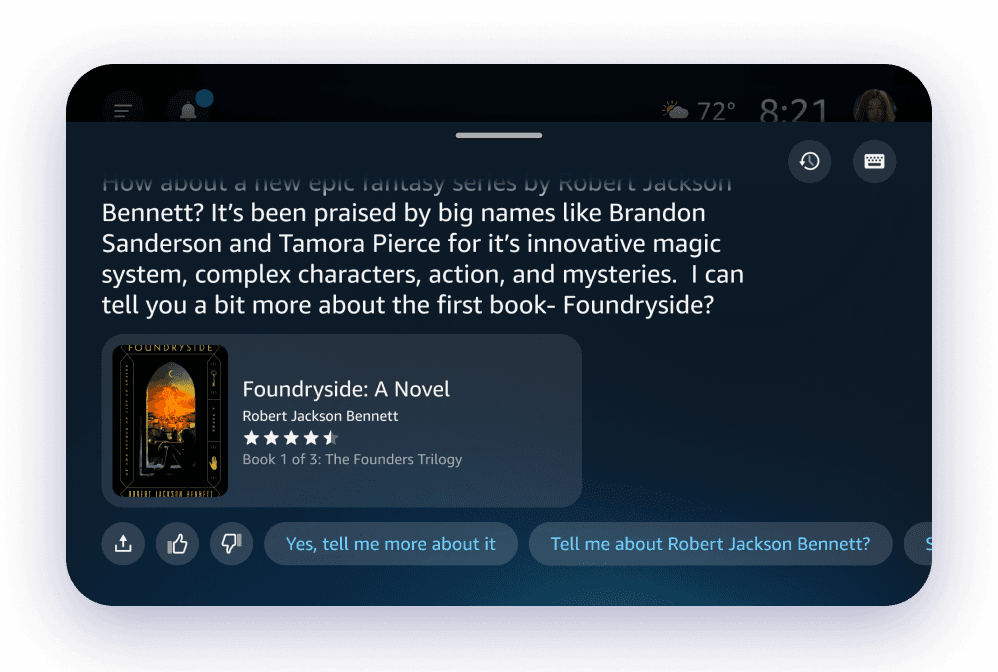The height and width of the screenshot is (672, 998).
Task: Open the hamburger menu icon
Action: pos(123,111)
